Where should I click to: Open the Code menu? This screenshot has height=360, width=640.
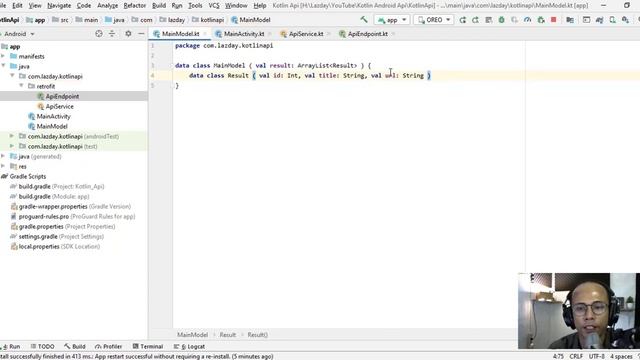click(84, 6)
